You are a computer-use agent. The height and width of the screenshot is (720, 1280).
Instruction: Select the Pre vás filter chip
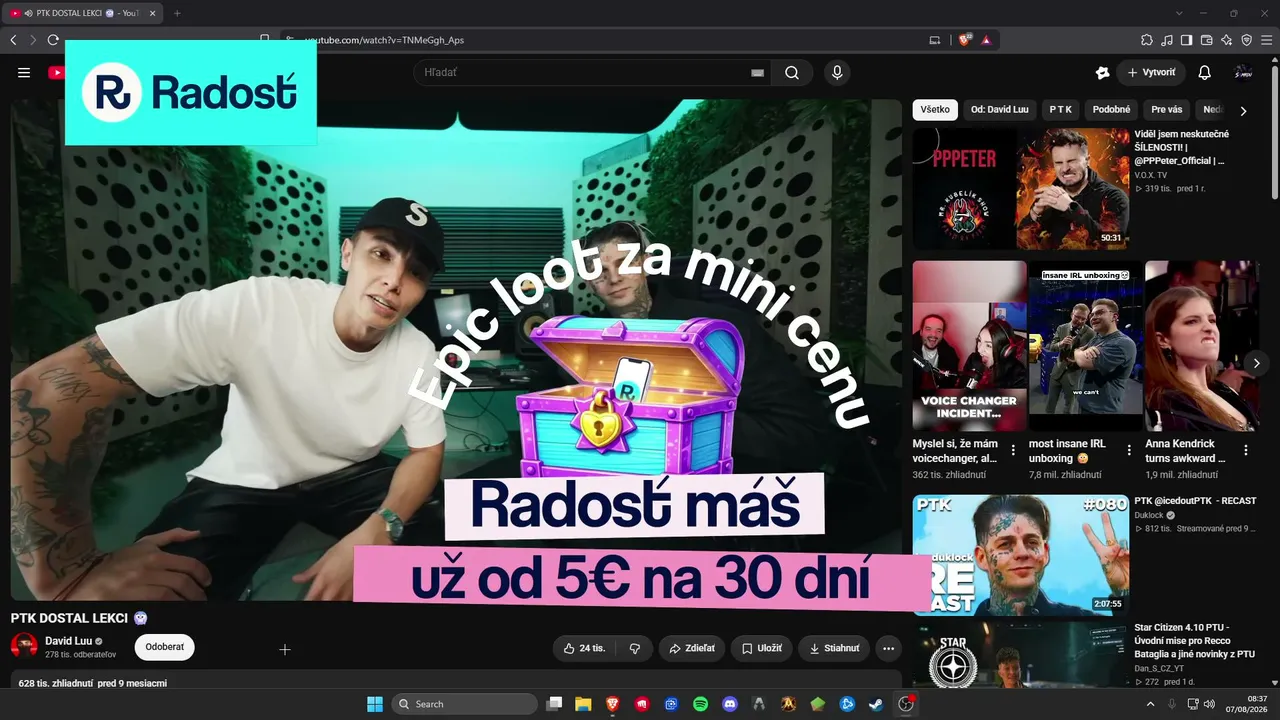pos(1167,110)
